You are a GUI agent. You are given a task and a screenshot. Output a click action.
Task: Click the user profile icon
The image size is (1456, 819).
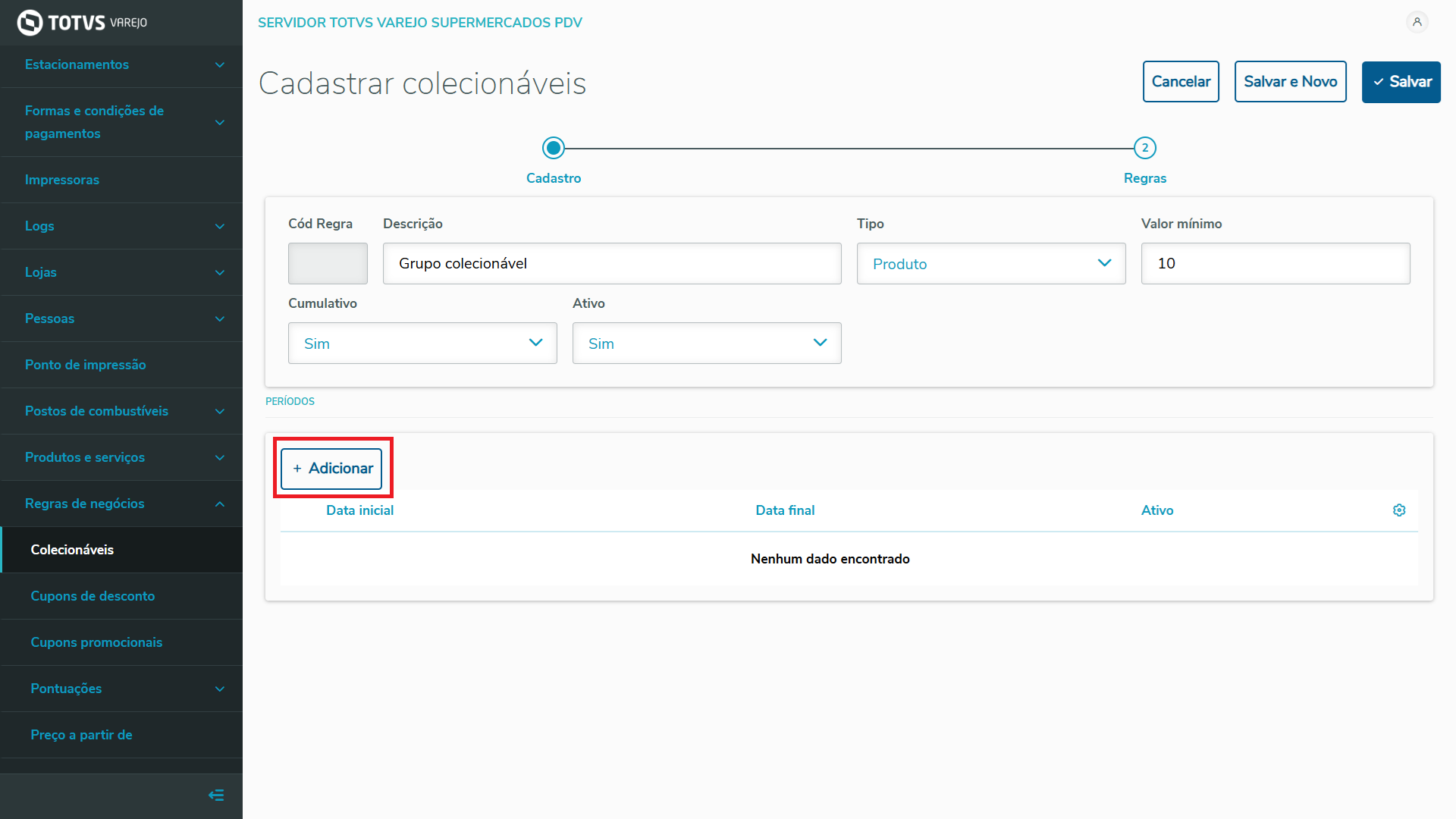1417,22
